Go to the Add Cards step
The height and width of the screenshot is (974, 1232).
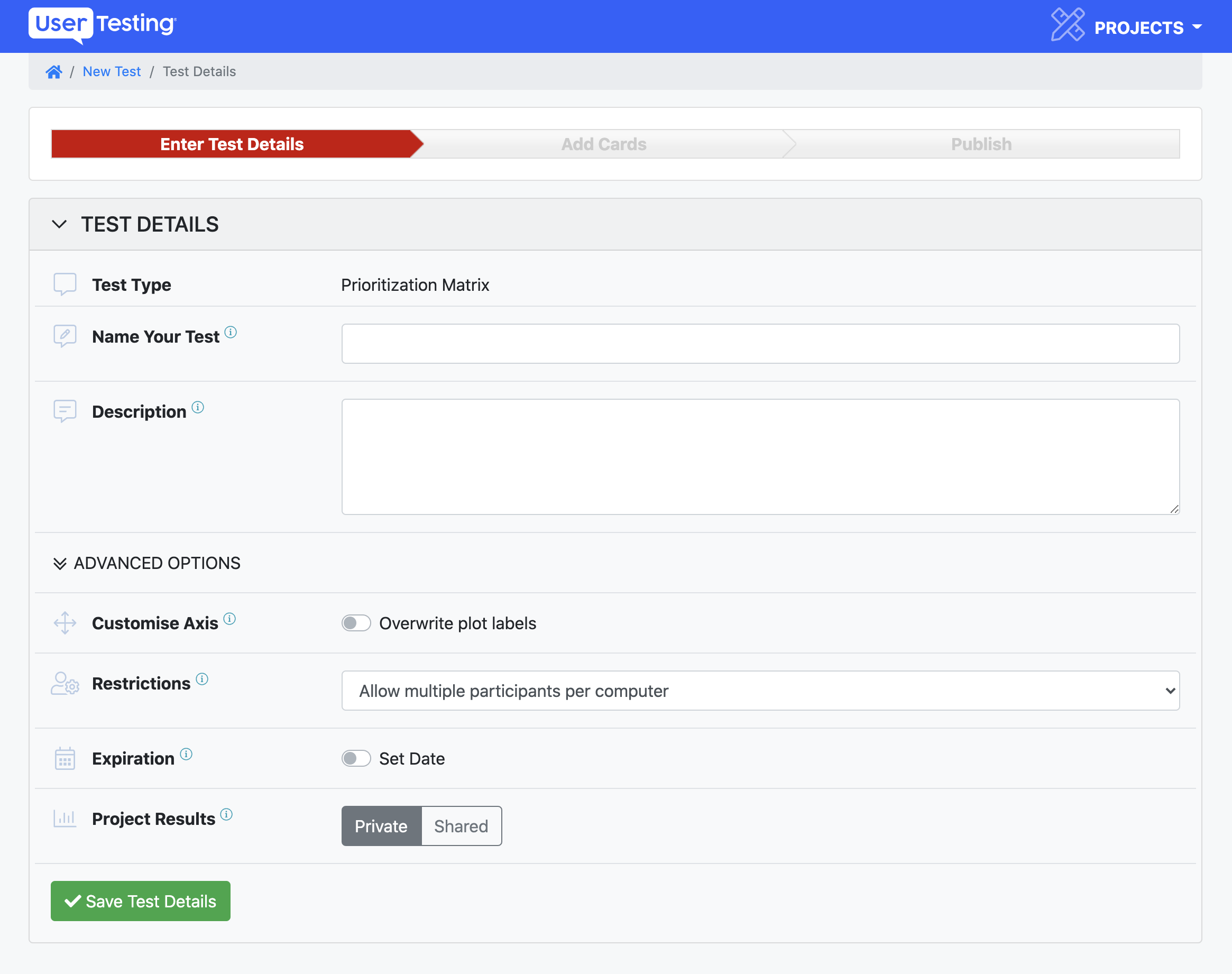coord(603,144)
